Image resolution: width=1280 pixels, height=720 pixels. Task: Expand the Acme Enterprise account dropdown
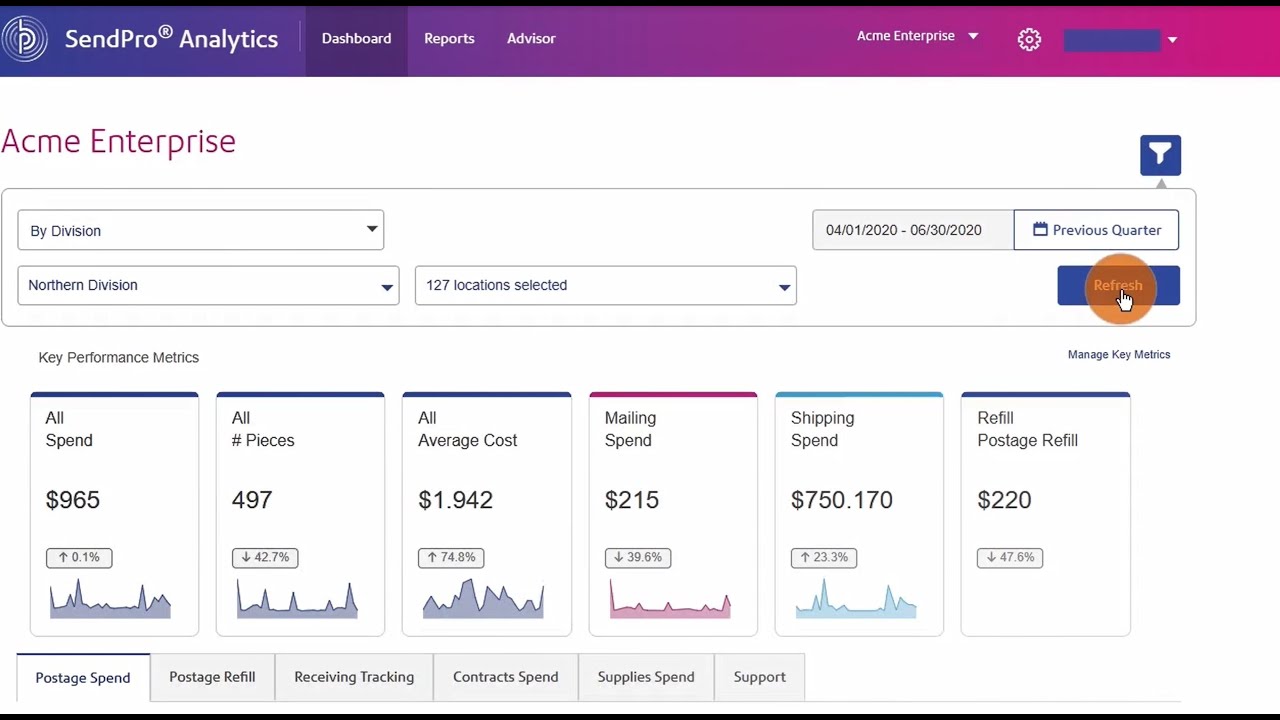[917, 36]
